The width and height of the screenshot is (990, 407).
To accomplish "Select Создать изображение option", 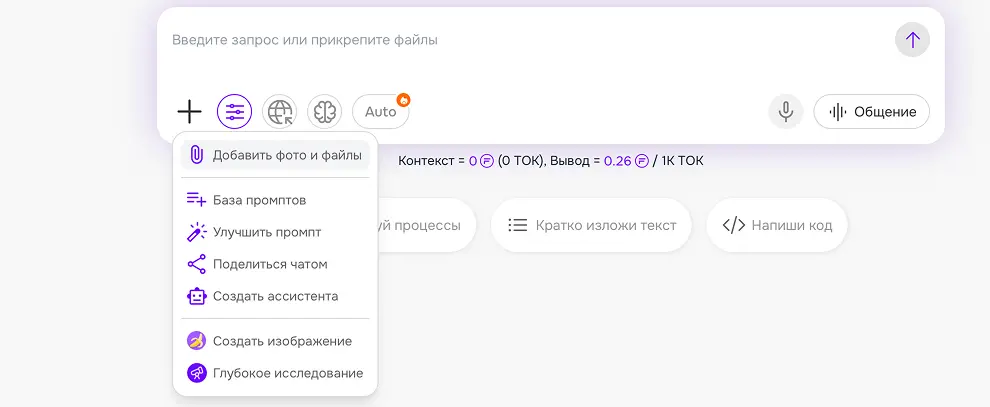I will point(275,341).
